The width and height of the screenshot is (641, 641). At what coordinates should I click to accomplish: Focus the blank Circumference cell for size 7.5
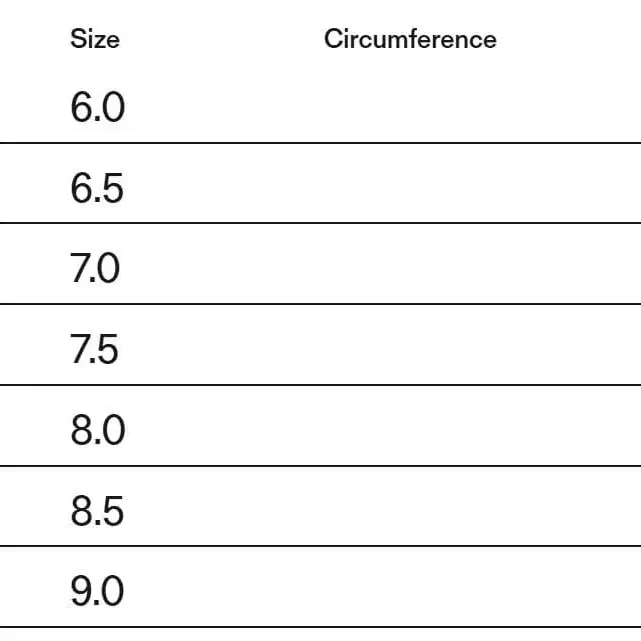[x=410, y=350]
